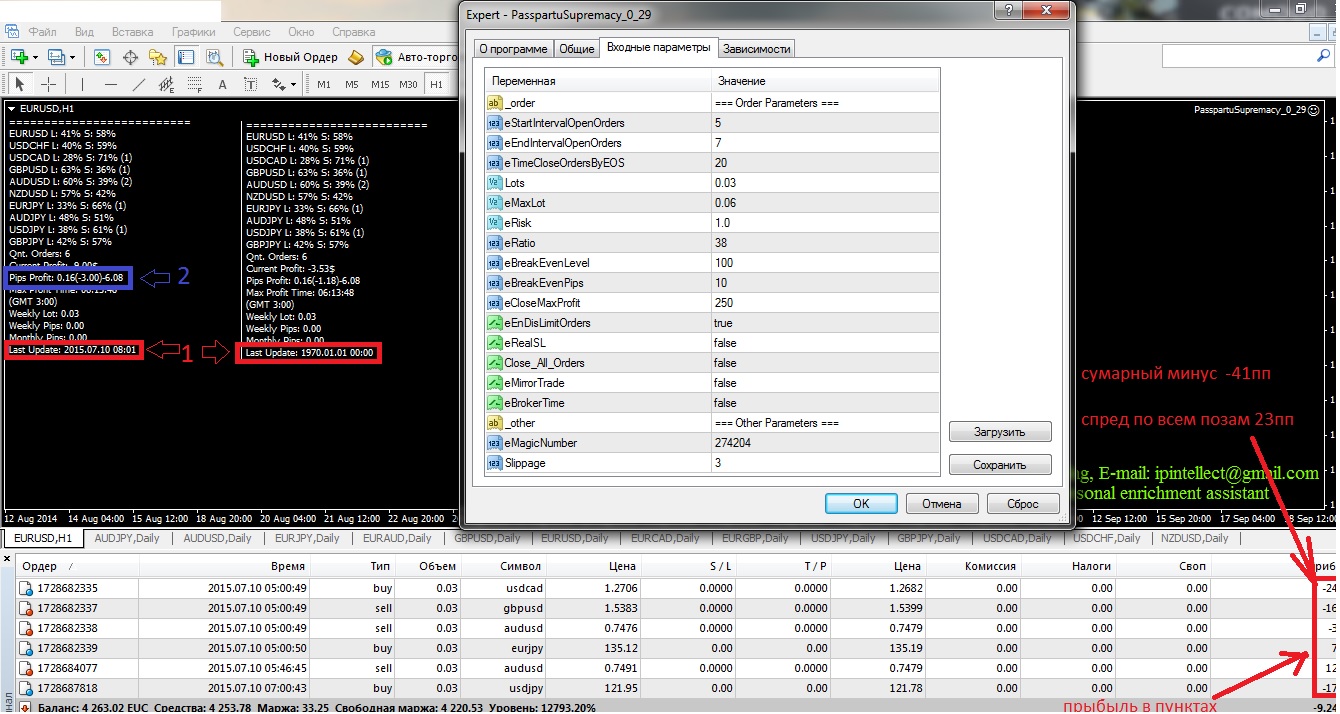Select the eMirrorTrade value false
This screenshot has width=1340, height=714.
tap(825, 383)
